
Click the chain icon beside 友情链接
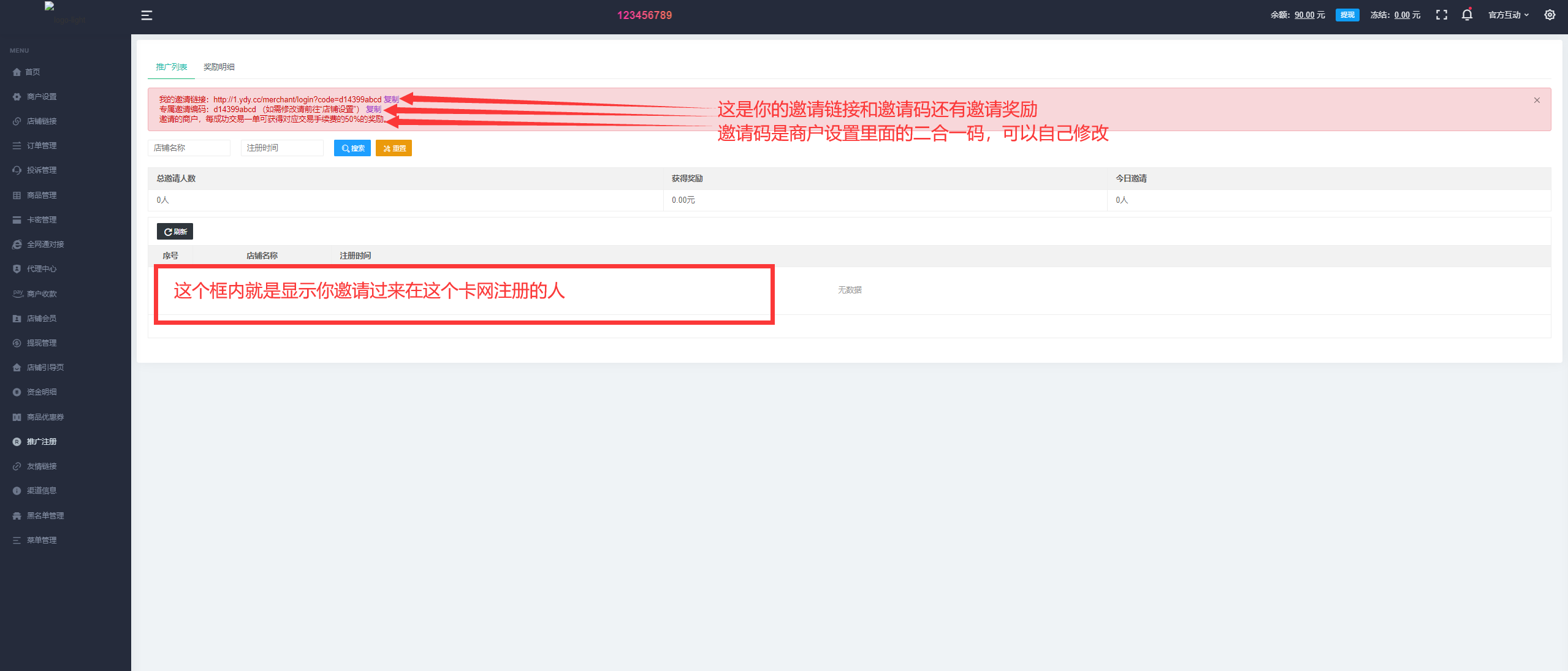click(x=17, y=466)
